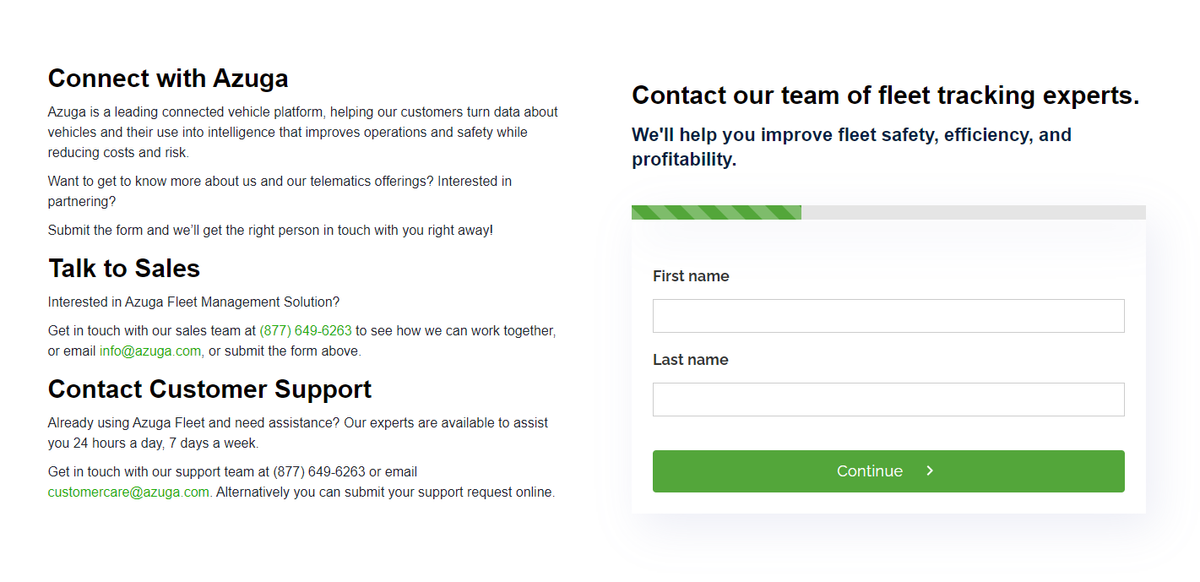Click the arrow icon in Continue button
Screen dimensions: 1200x582
930,471
